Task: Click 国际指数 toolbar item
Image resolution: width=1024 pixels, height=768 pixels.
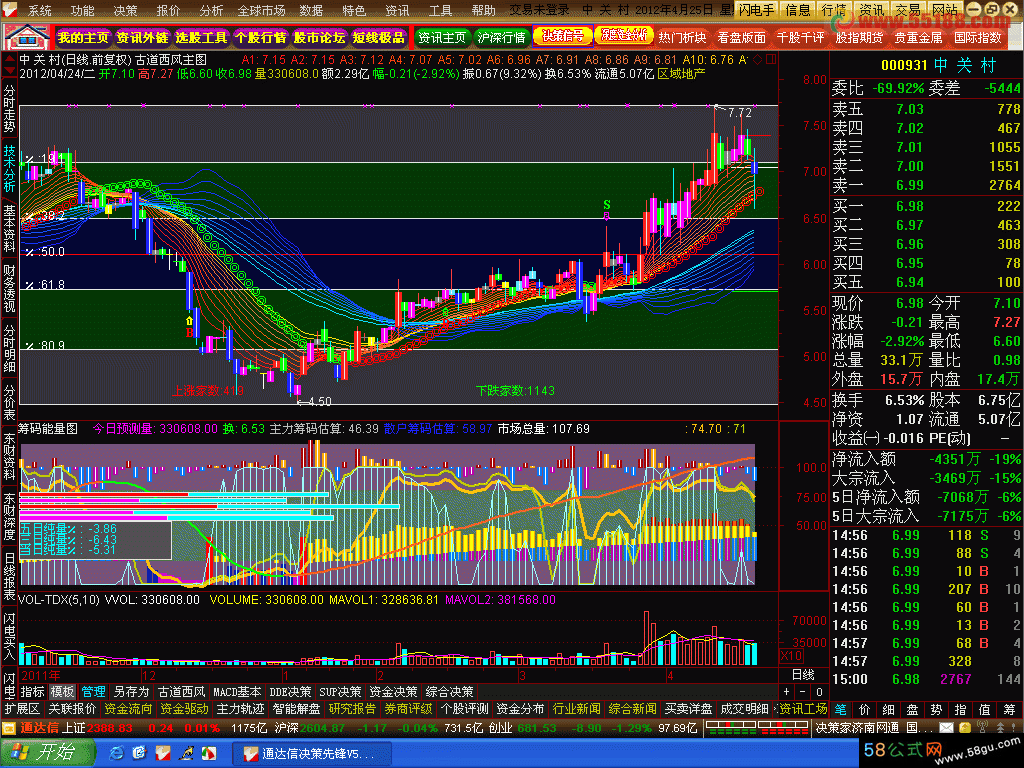Action: [978, 38]
